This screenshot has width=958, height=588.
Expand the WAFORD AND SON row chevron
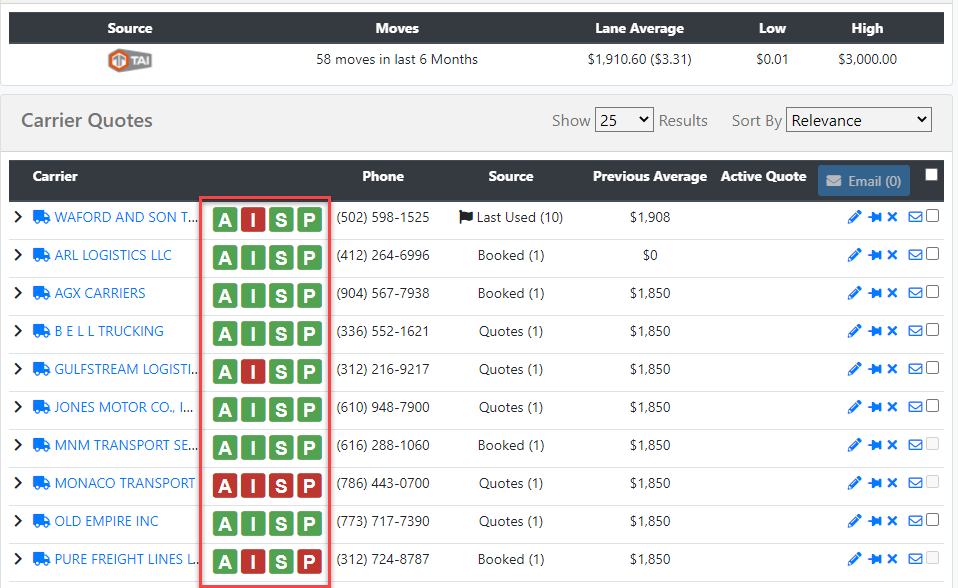pyautogui.click(x=18, y=217)
